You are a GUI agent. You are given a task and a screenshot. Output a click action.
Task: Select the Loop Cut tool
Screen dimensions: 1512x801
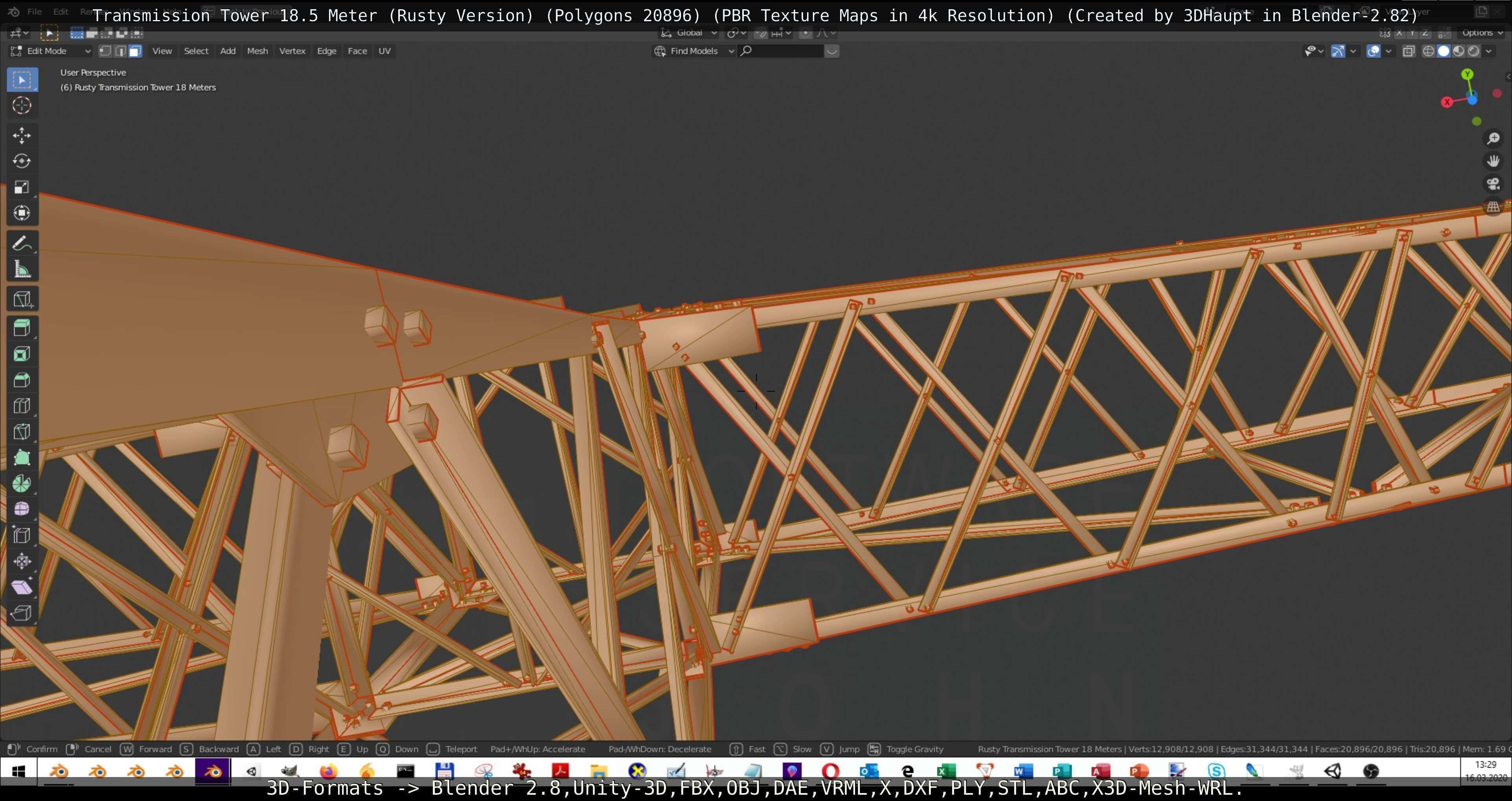pyautogui.click(x=22, y=406)
